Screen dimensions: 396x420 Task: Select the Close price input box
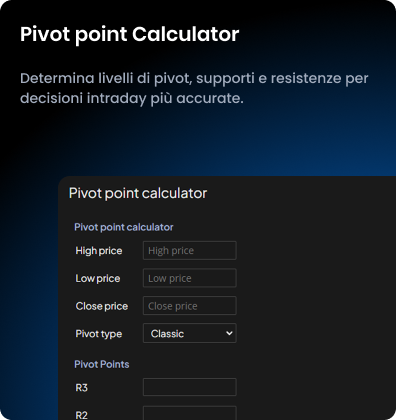click(x=190, y=306)
